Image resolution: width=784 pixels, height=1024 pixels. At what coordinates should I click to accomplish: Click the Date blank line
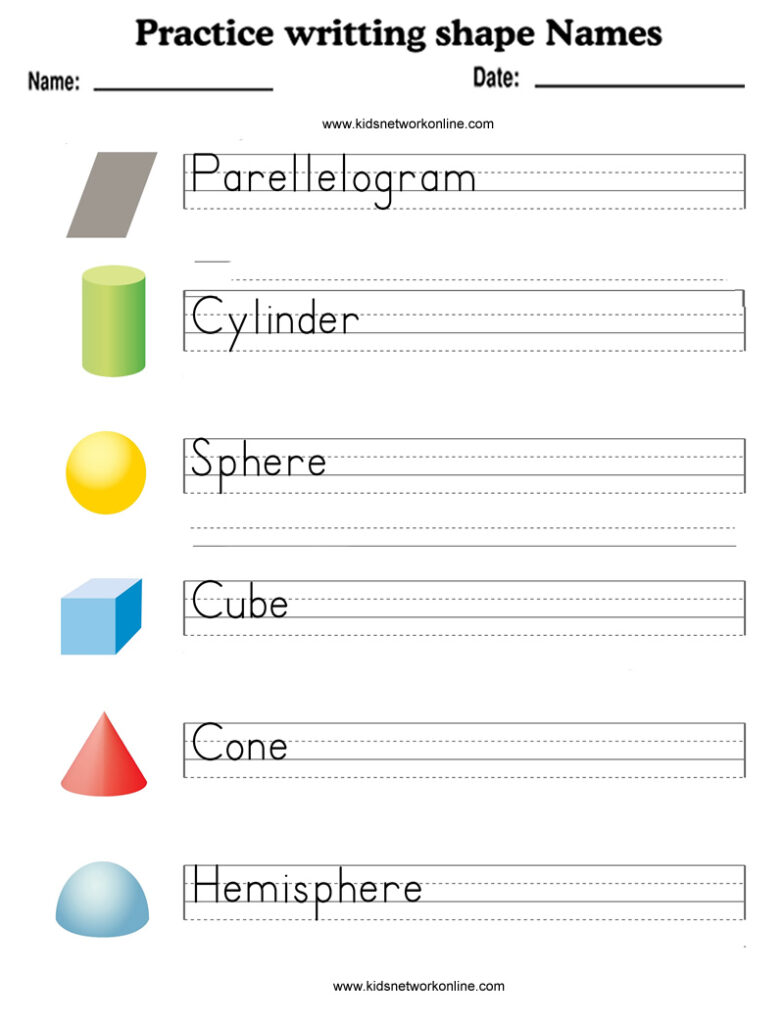640,85
